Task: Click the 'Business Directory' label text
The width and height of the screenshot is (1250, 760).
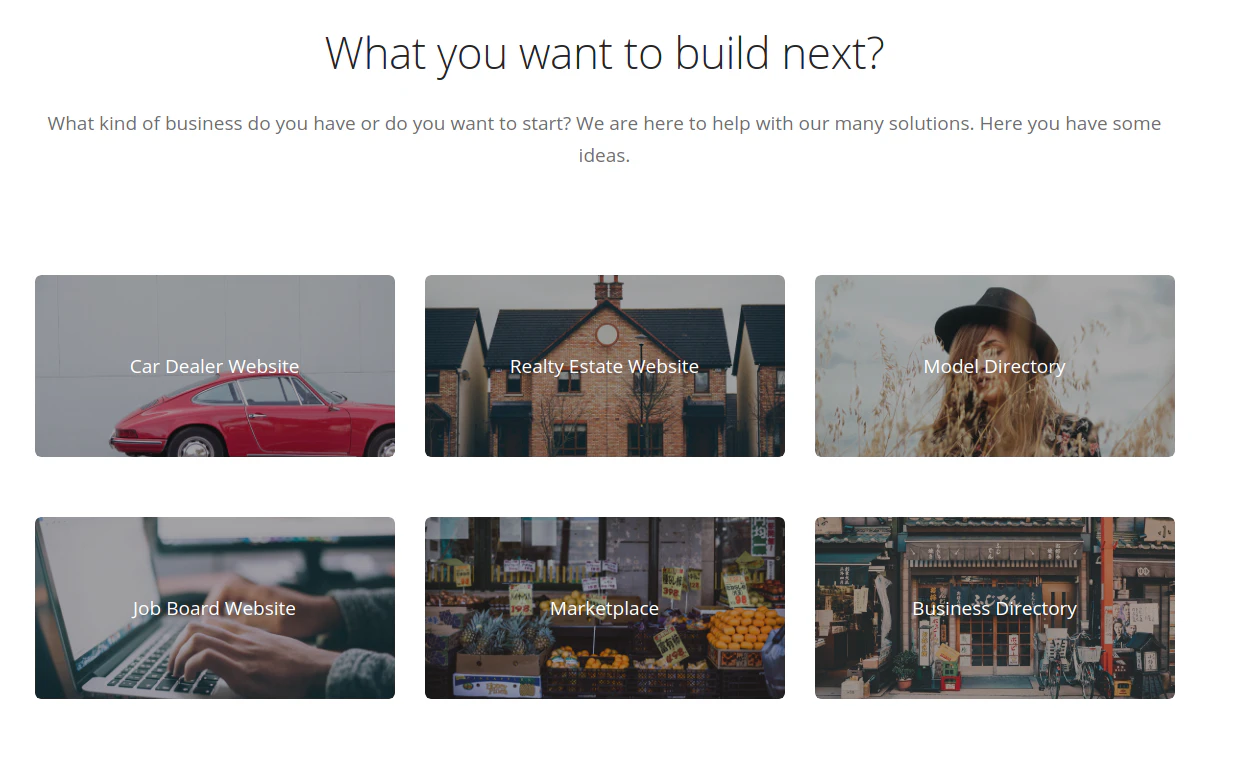Action: (x=995, y=609)
